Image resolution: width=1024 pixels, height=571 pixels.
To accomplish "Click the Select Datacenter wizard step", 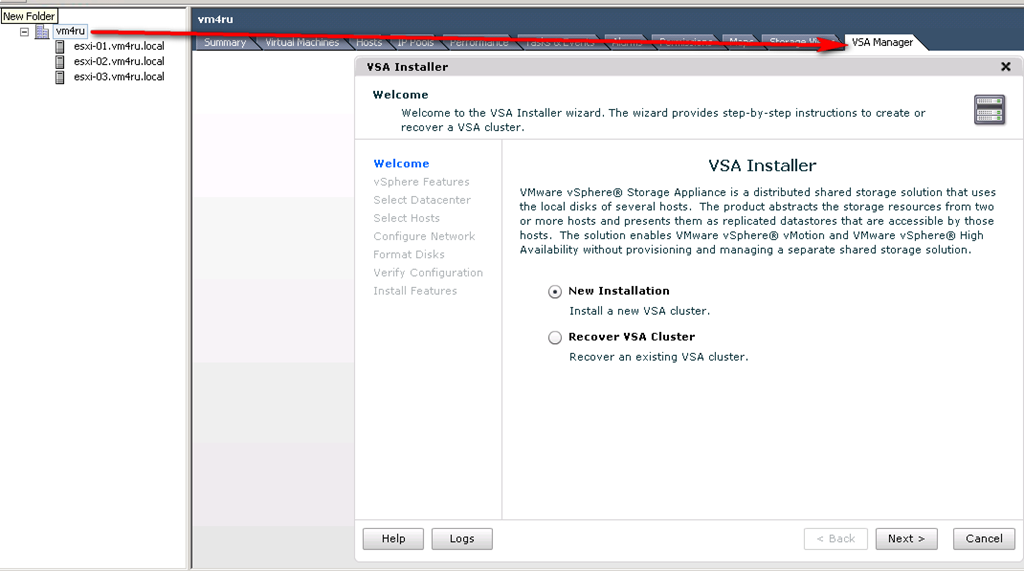I will [422, 200].
